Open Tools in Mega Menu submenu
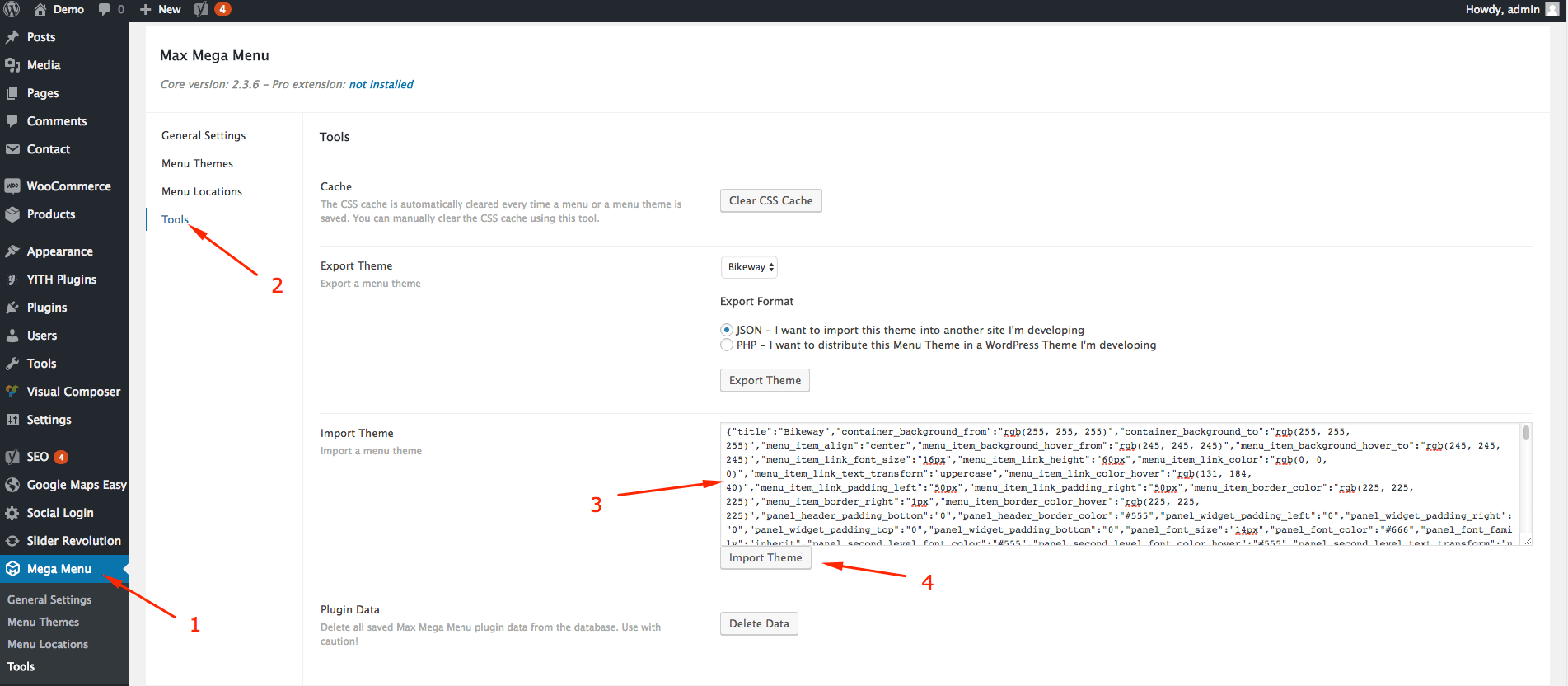 click(x=21, y=666)
